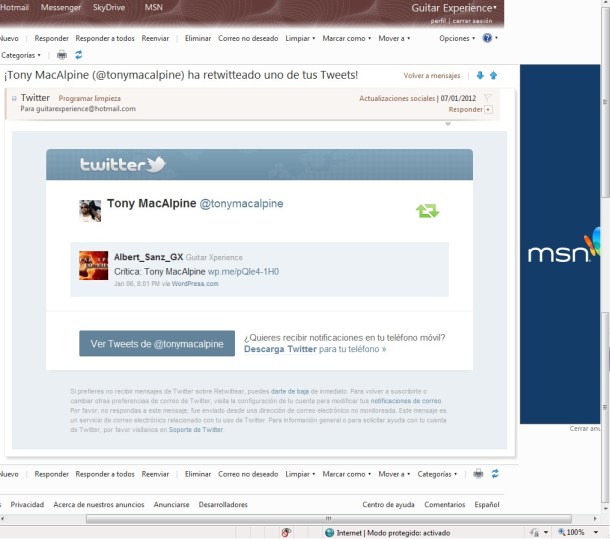Click the help question mark icon
Image resolution: width=610 pixels, height=539 pixels.
[x=487, y=38]
